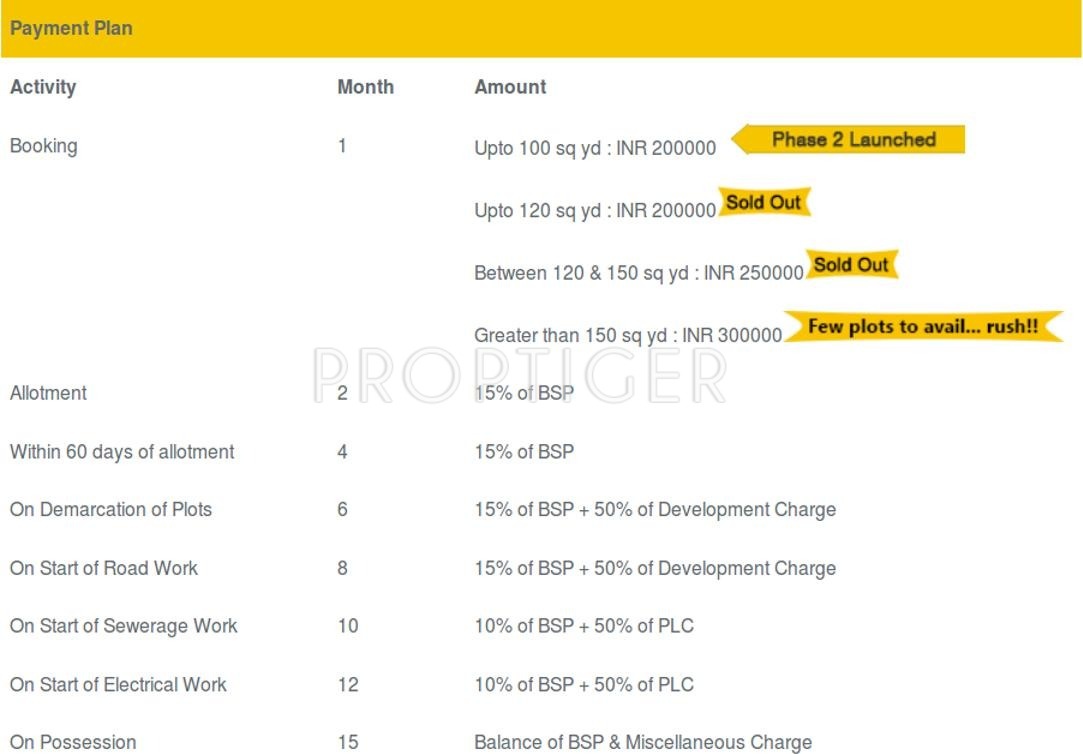Click 'Upto 100 sq yd : INR 200000'

tap(595, 148)
